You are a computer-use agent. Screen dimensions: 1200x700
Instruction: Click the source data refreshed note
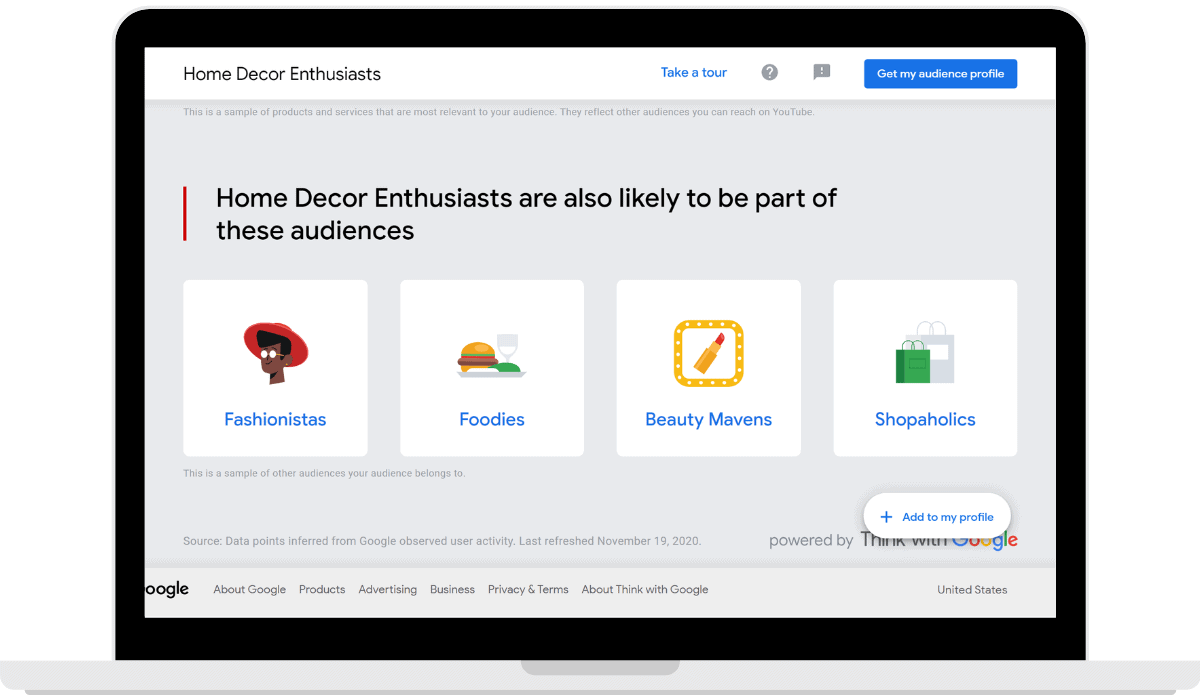pos(442,541)
